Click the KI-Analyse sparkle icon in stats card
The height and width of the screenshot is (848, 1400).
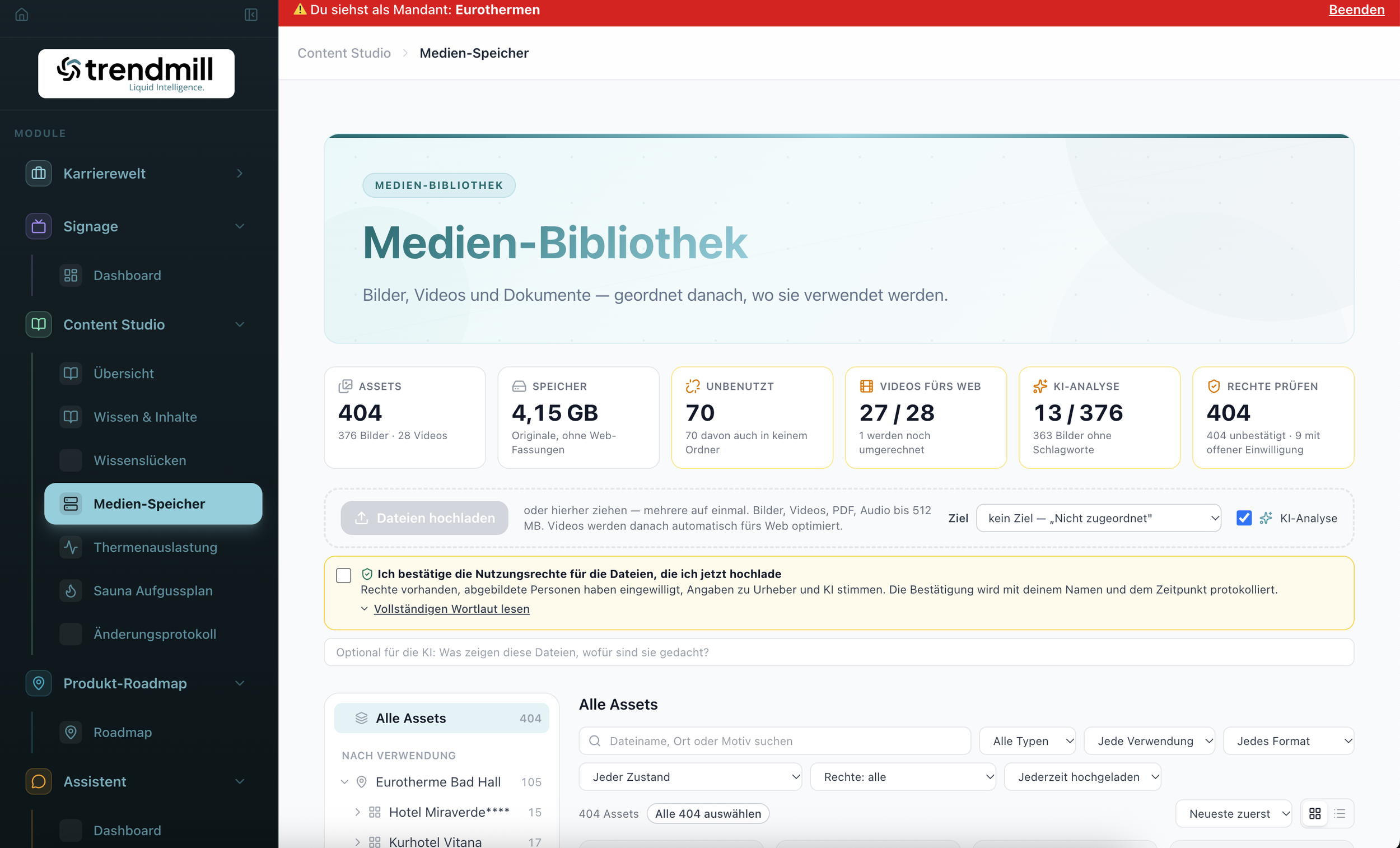[x=1040, y=386]
